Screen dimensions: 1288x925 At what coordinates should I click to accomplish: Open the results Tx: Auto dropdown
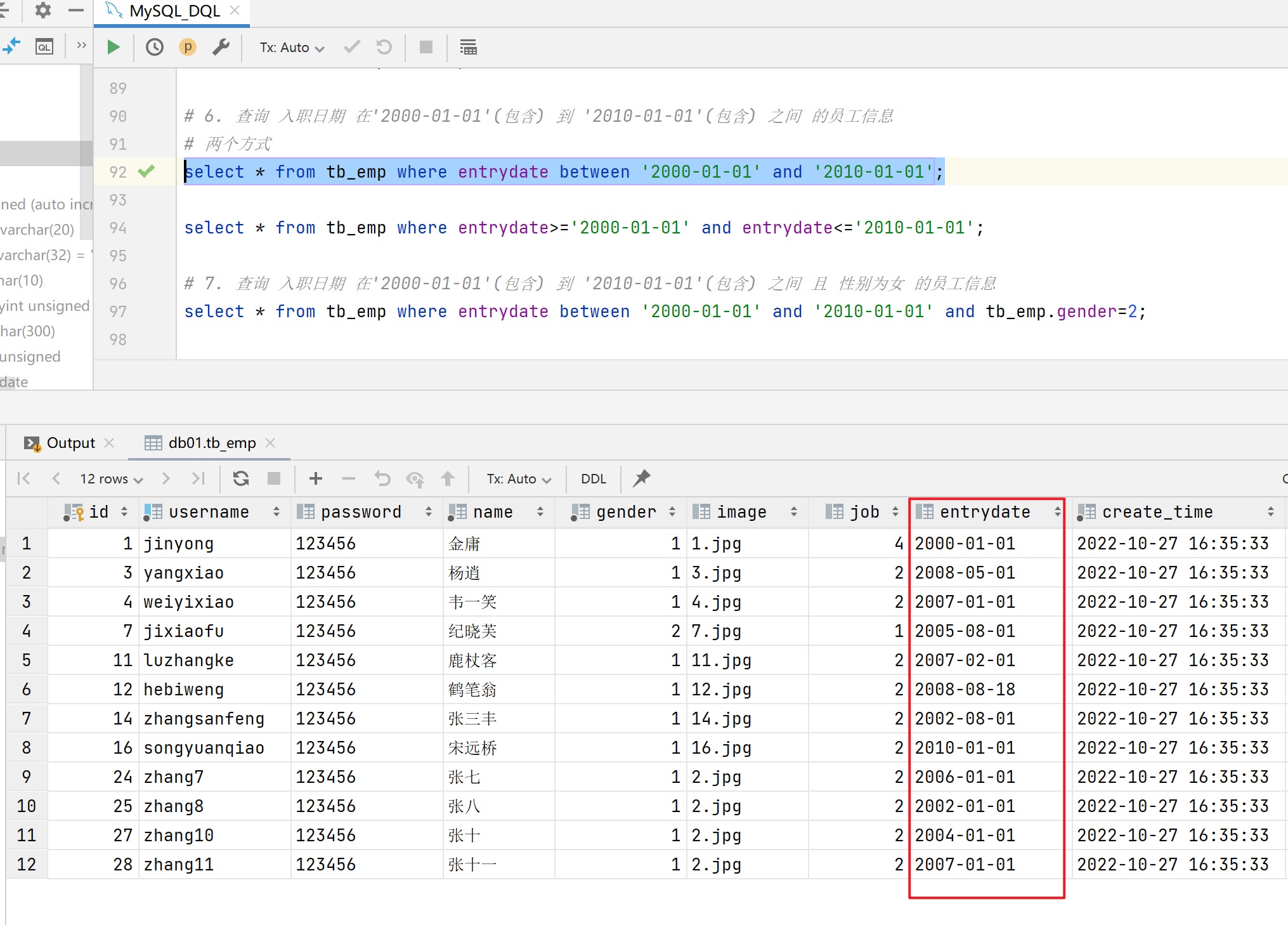519,479
